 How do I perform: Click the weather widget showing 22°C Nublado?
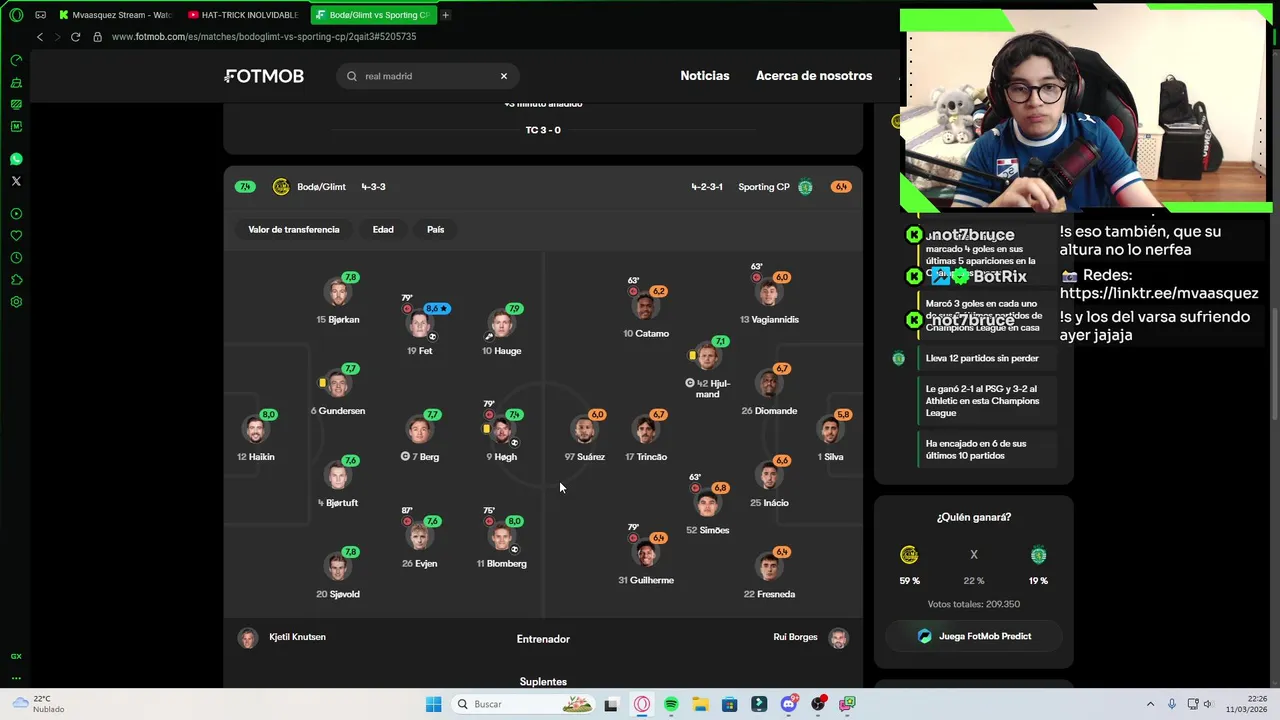point(40,704)
